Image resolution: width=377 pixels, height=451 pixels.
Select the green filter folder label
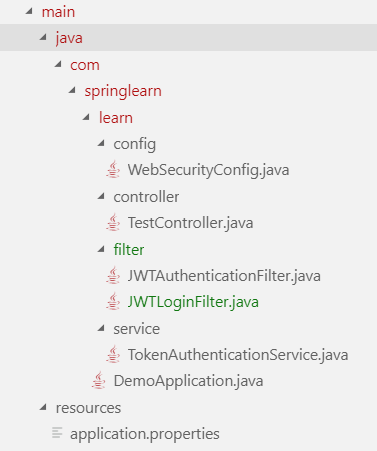coord(129,250)
